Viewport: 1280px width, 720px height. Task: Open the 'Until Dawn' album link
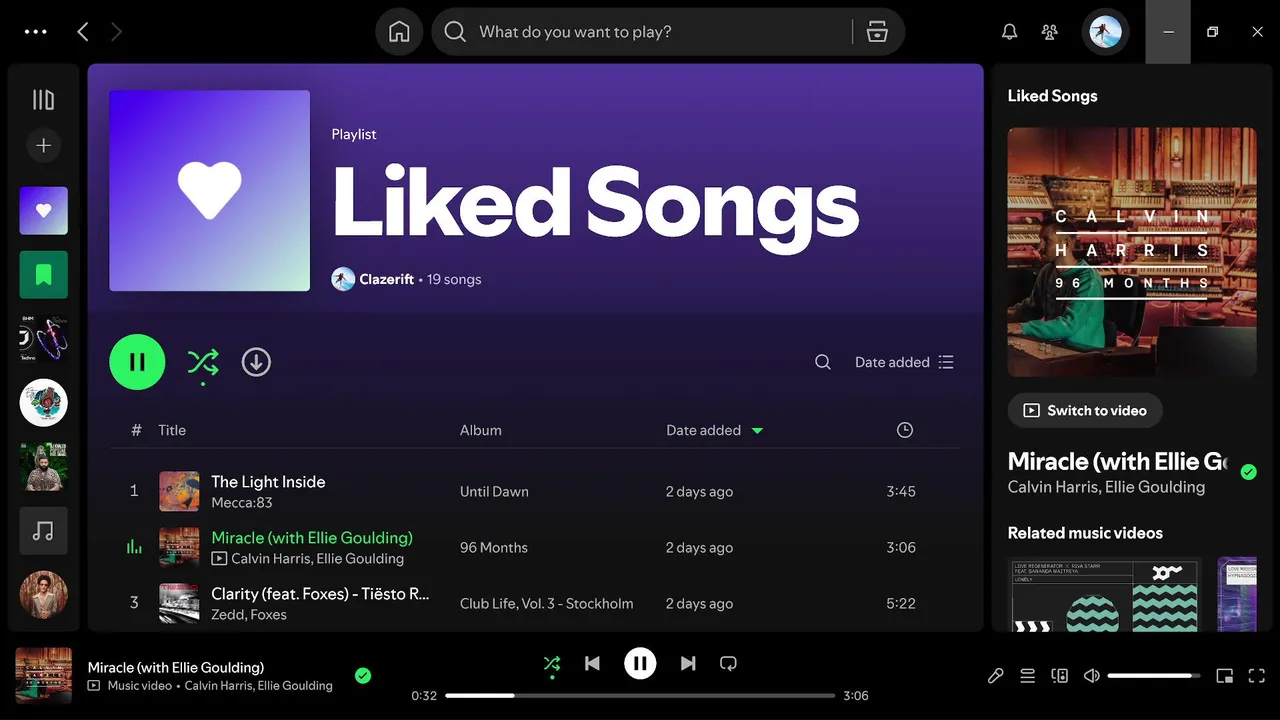[x=494, y=492]
